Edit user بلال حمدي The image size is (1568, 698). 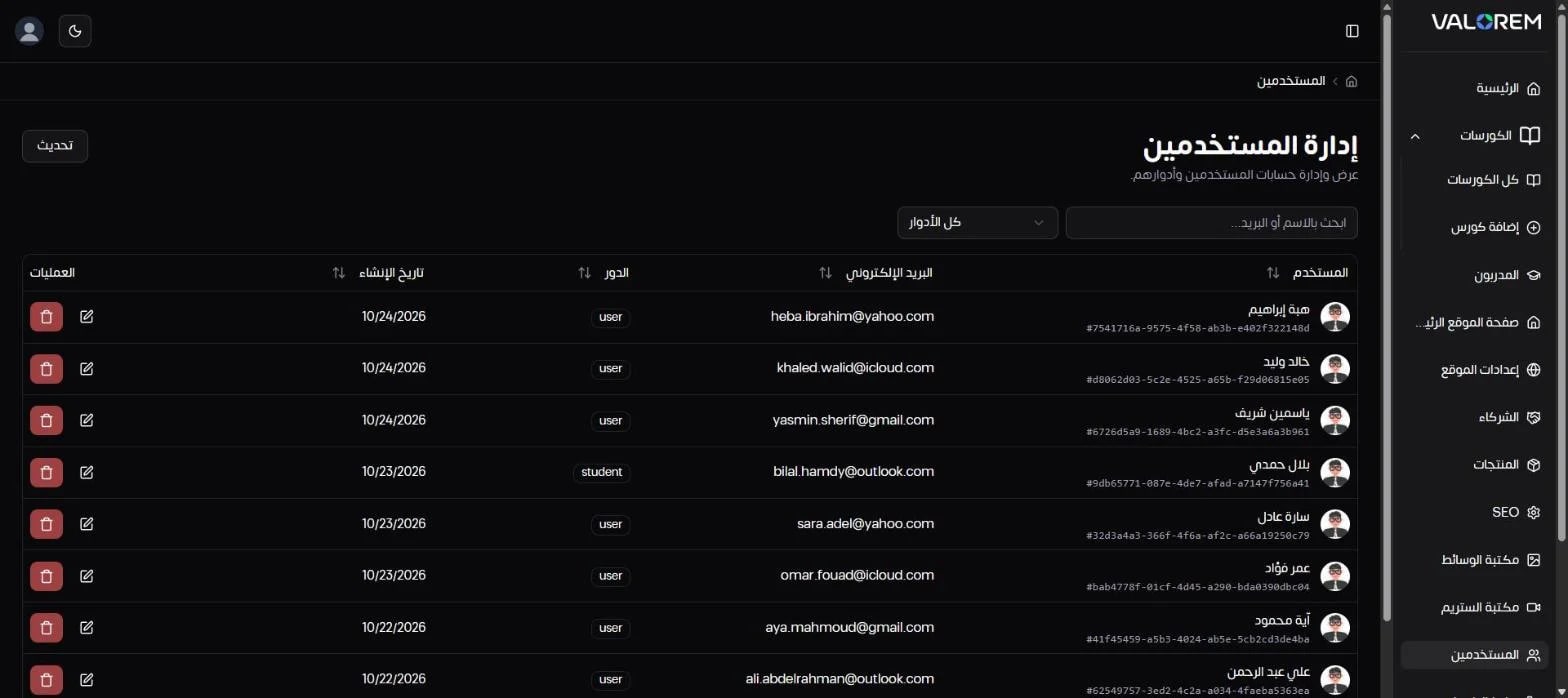pos(87,472)
